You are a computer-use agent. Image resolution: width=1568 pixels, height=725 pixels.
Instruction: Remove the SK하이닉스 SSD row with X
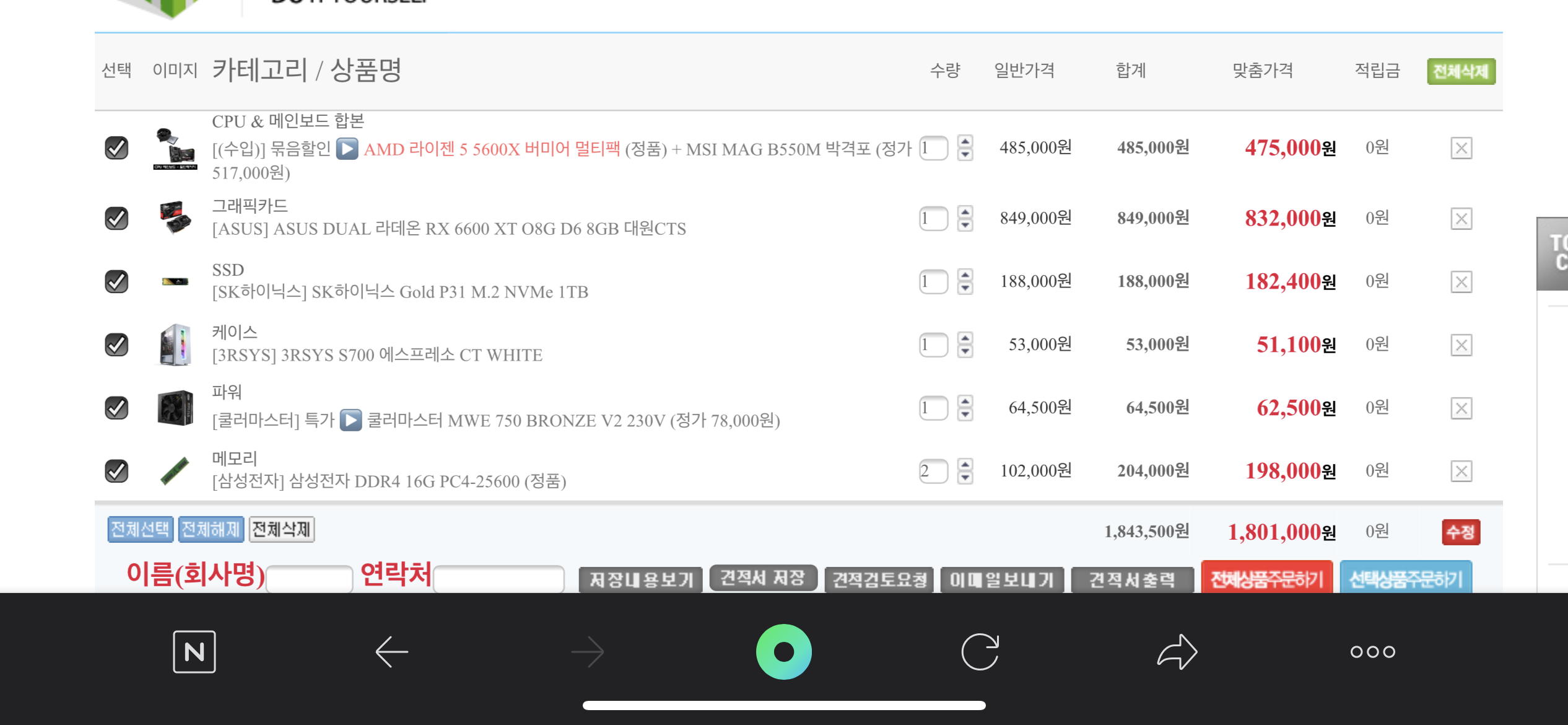point(1461,282)
